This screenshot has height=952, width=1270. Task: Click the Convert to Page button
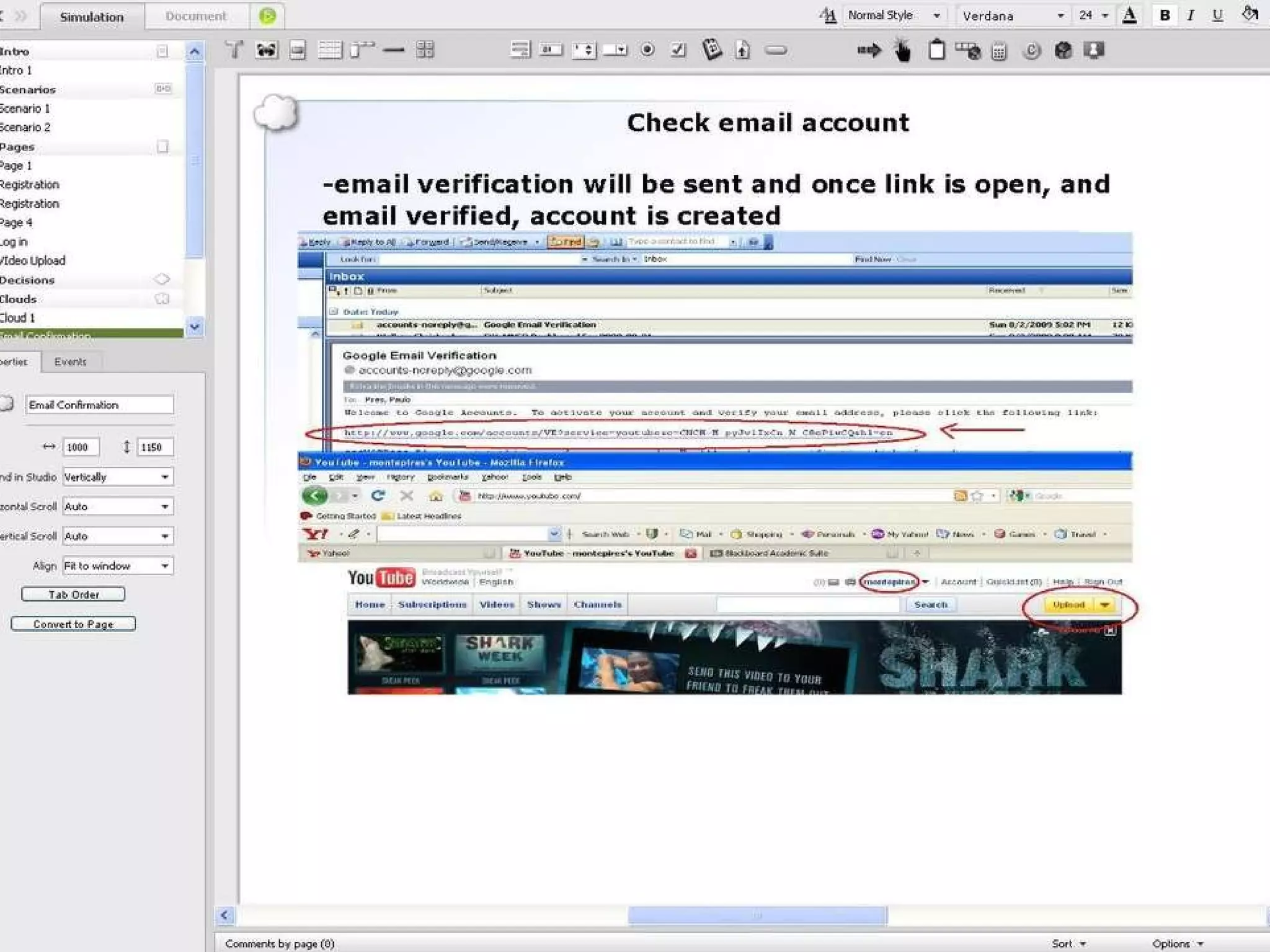pos(73,624)
